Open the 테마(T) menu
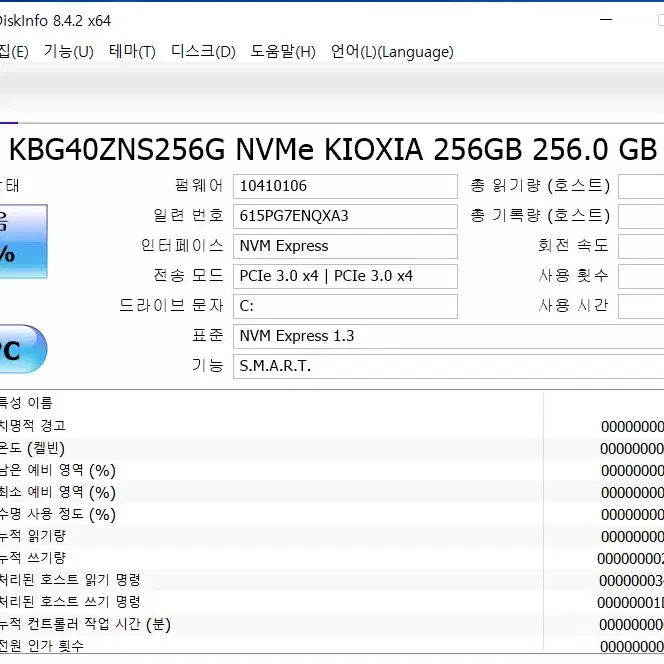Image resolution: width=664 pixels, height=664 pixels. pyautogui.click(x=132, y=52)
